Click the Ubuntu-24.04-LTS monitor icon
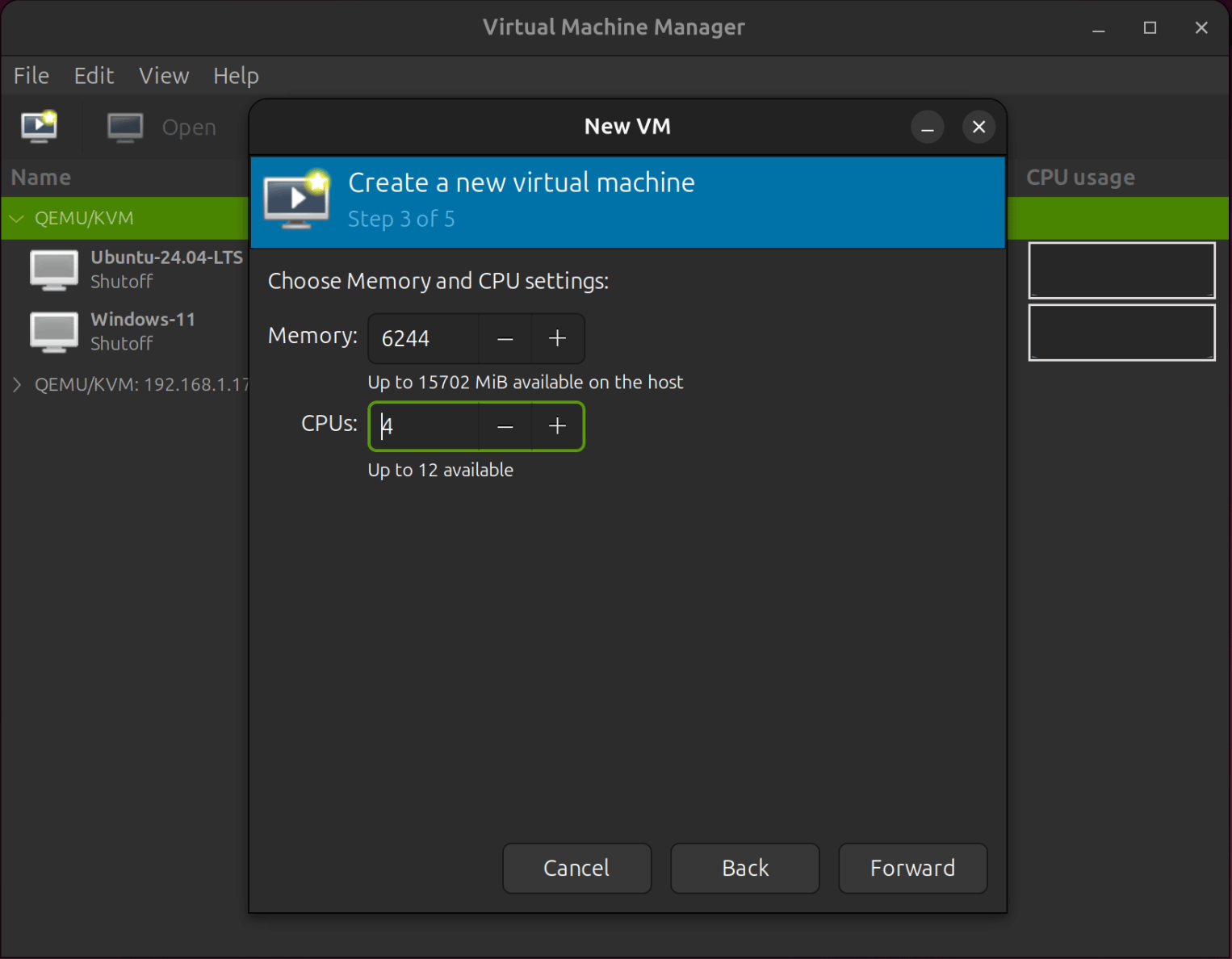This screenshot has height=959, width=1232. [53, 270]
